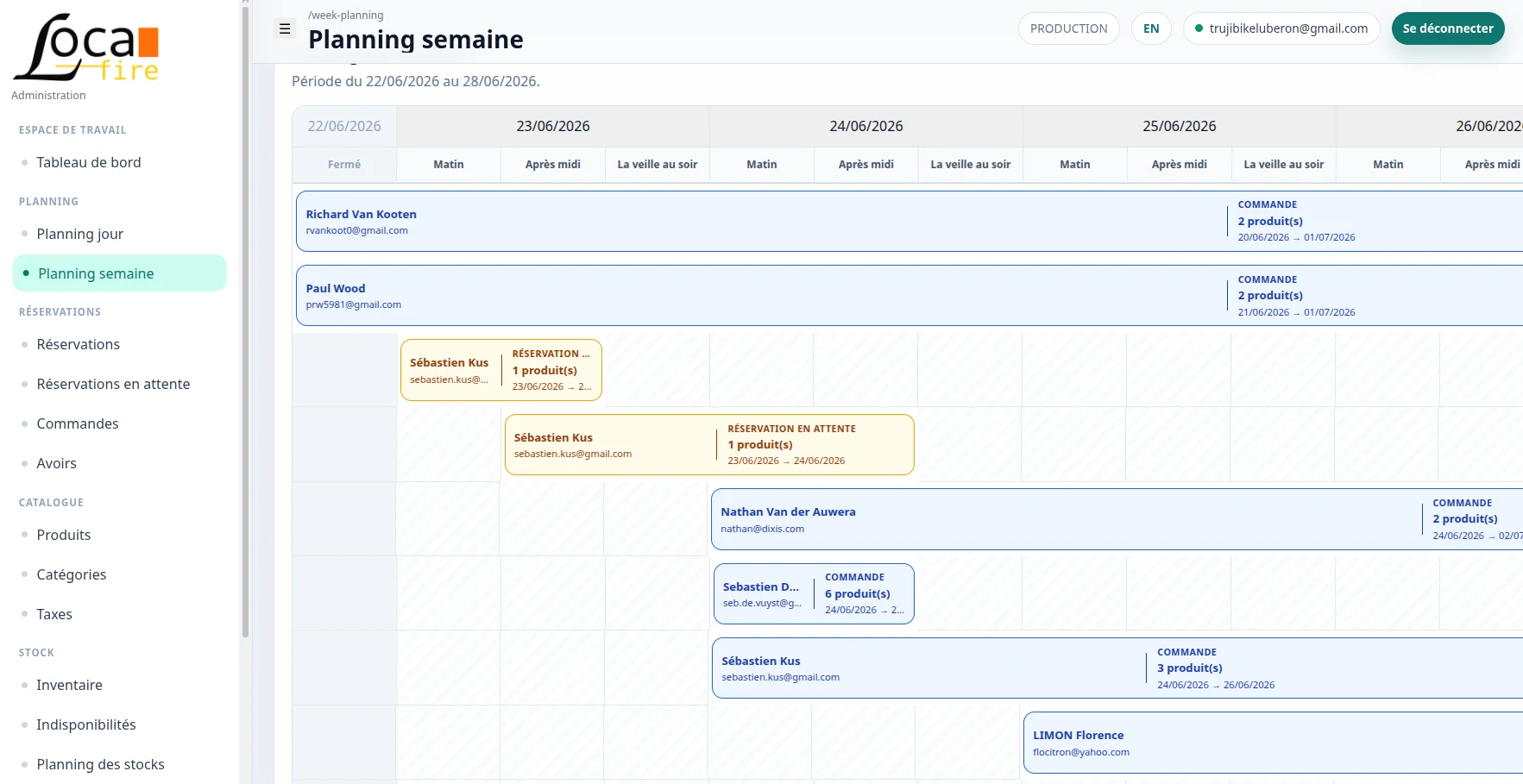Click La veille au soir under 25/06/2026
The height and width of the screenshot is (784, 1523).
[1284, 165]
